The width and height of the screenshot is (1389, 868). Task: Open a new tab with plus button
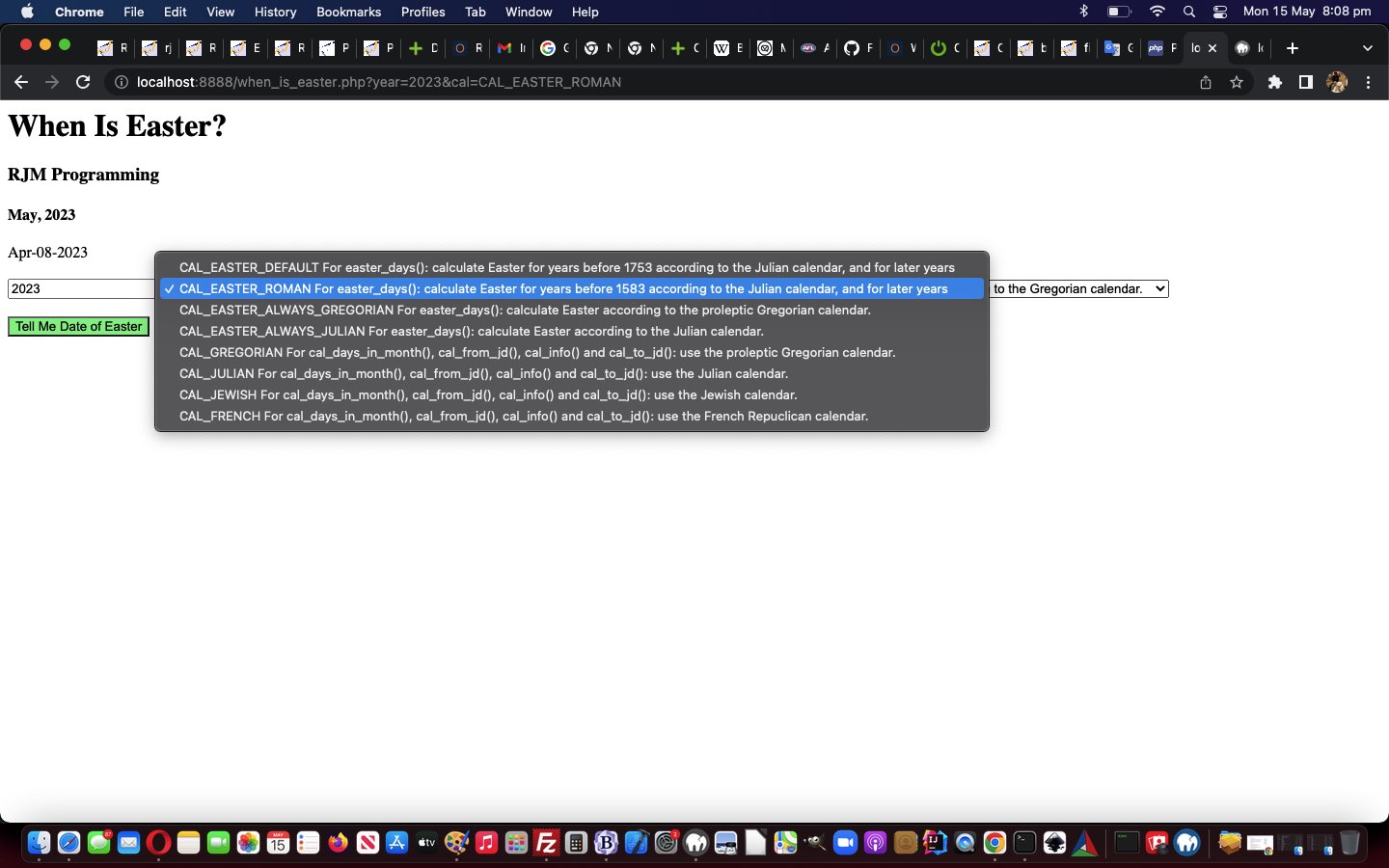point(1293,47)
